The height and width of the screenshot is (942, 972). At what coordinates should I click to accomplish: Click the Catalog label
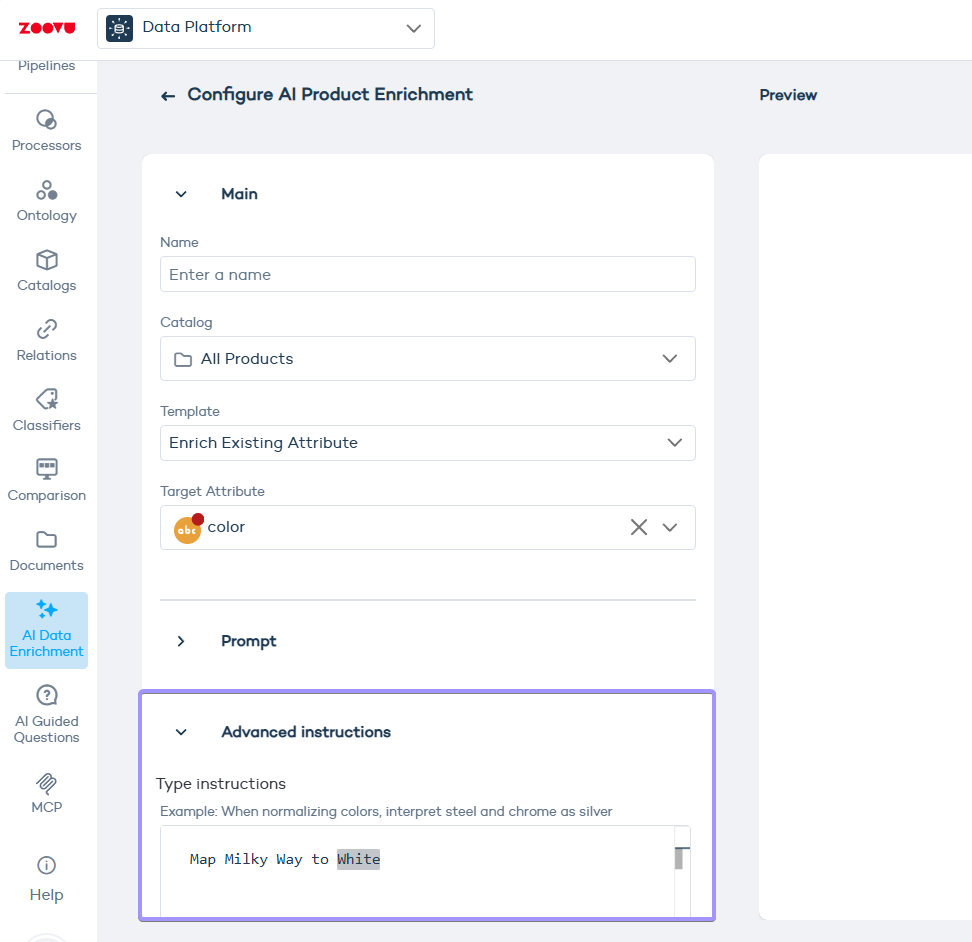186,322
